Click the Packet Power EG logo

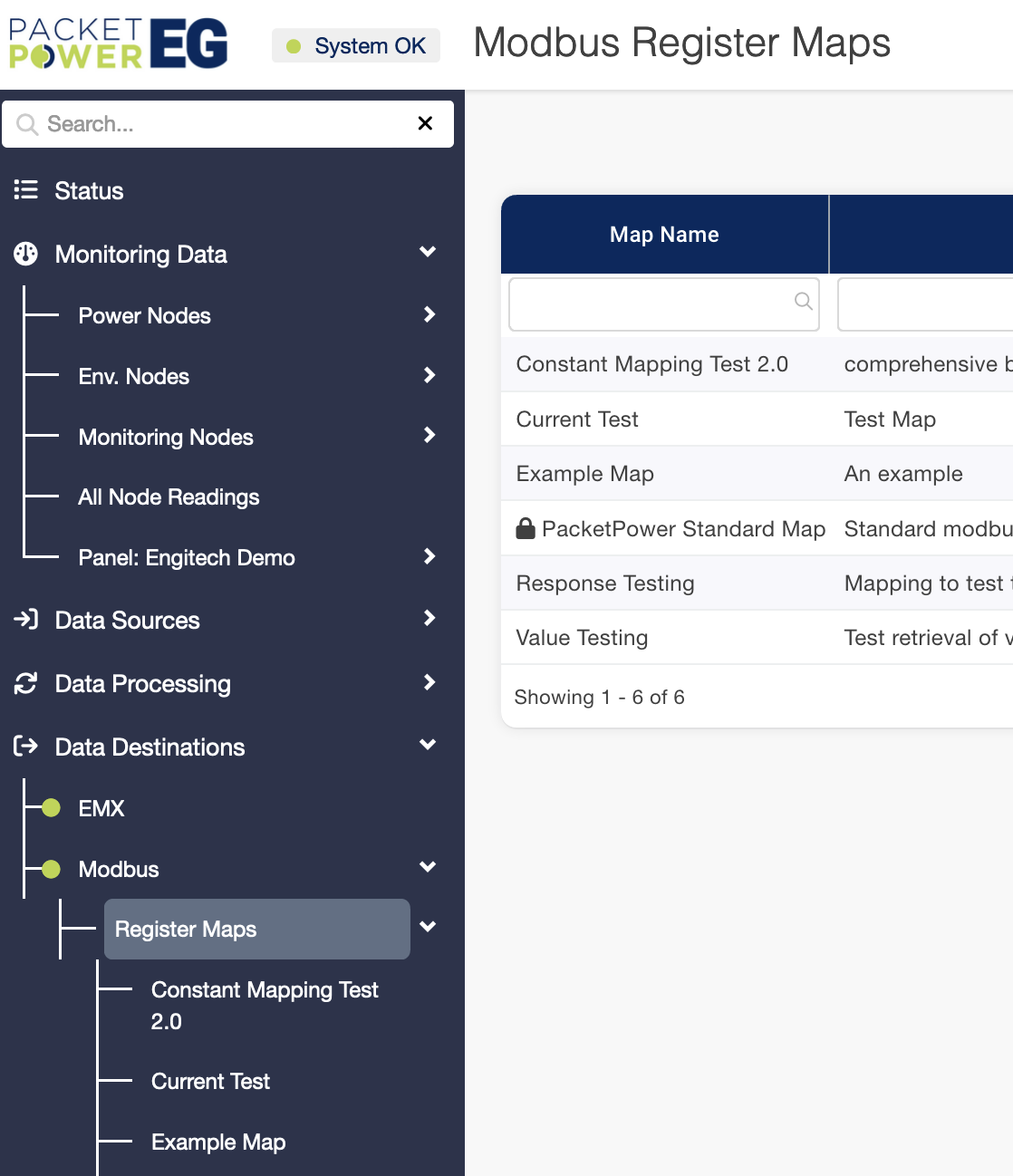118,43
